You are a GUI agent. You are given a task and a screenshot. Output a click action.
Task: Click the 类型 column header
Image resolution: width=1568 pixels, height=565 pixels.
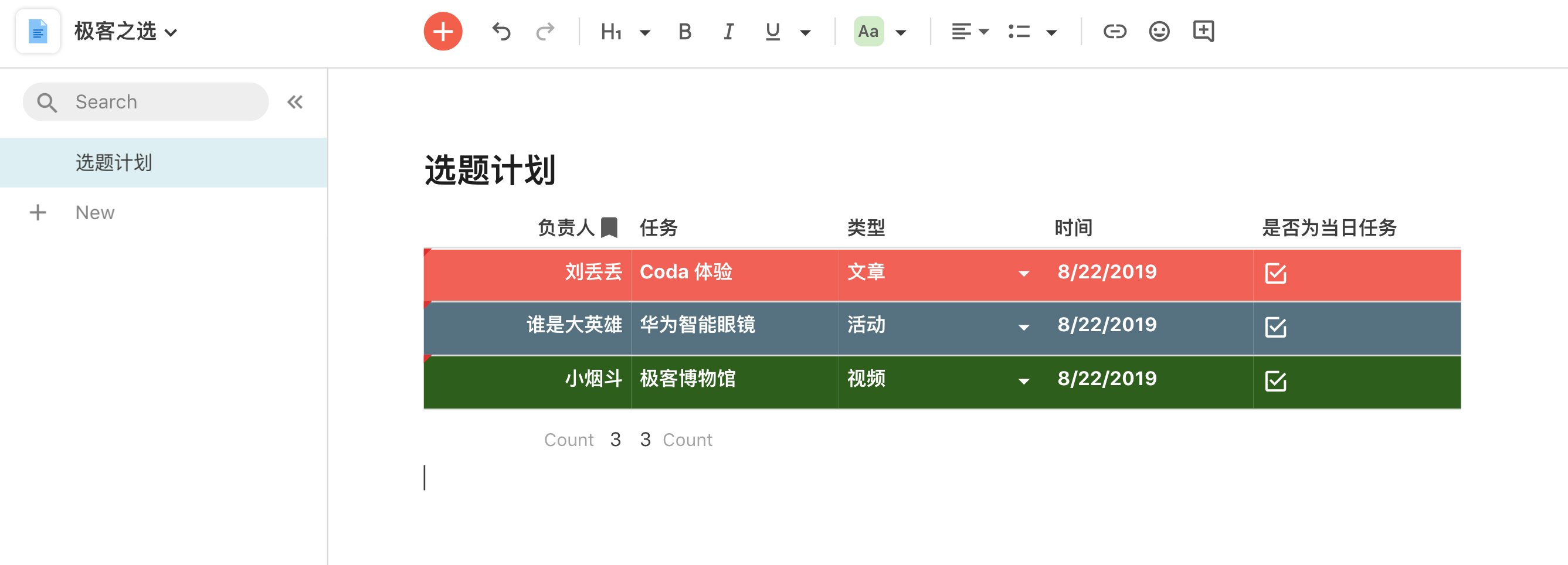866,227
